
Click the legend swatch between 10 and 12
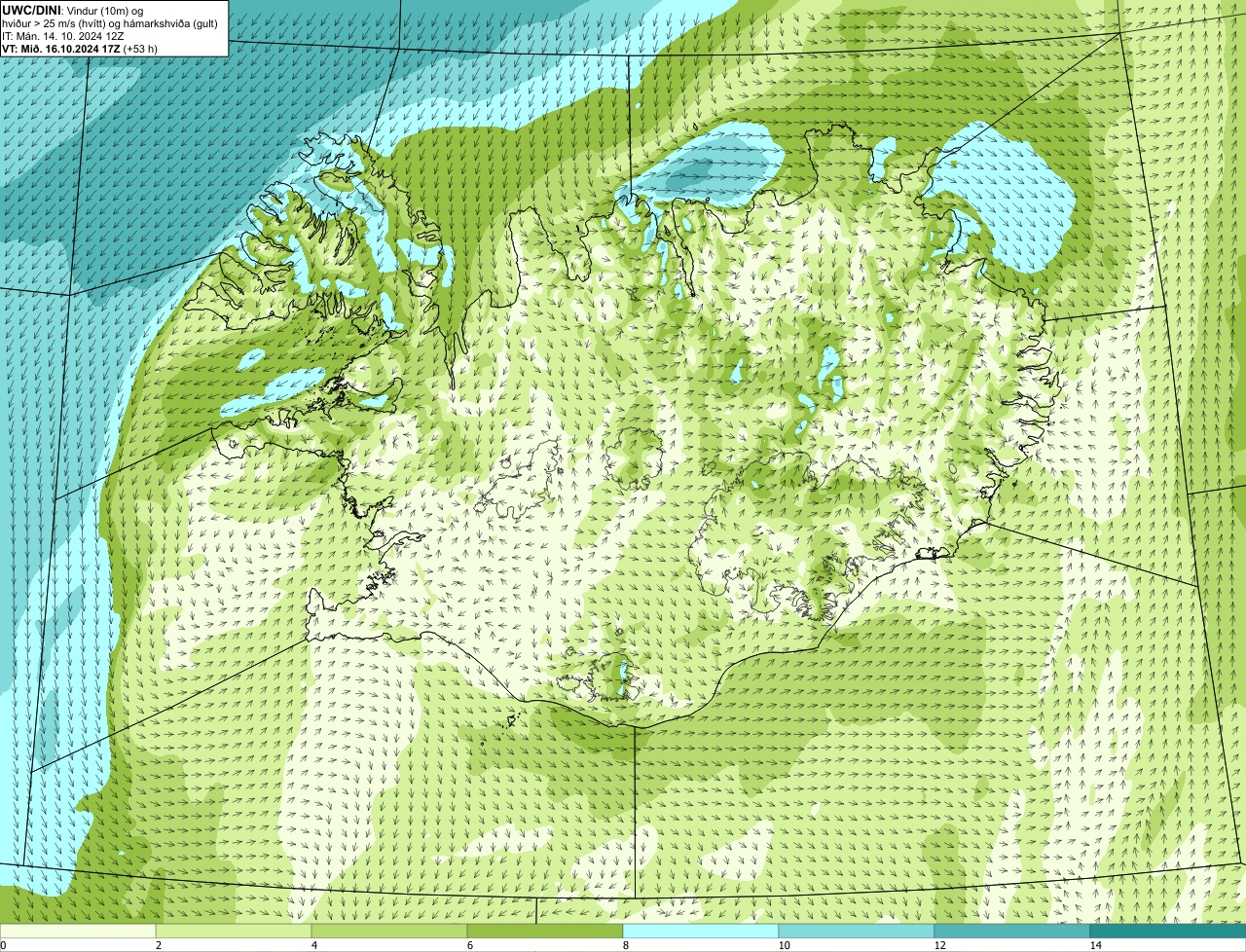[x=857, y=931]
